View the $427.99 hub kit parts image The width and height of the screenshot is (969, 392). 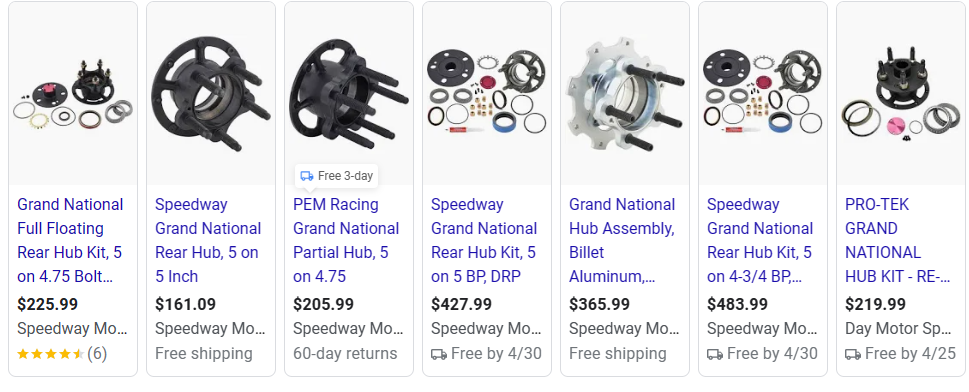[x=486, y=93]
